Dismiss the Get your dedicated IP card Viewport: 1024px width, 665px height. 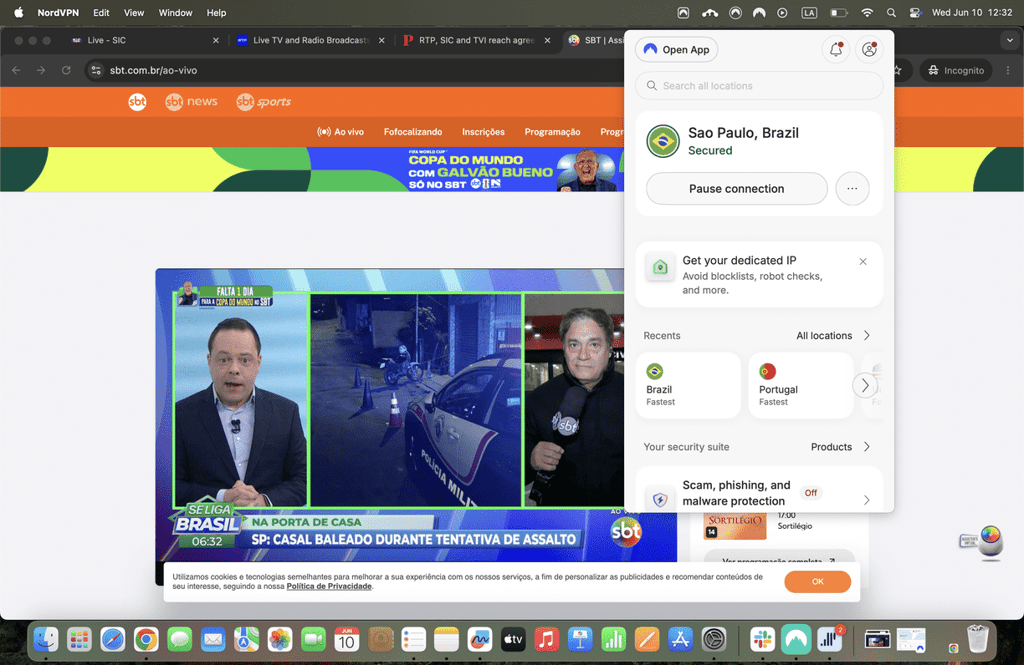tap(863, 261)
